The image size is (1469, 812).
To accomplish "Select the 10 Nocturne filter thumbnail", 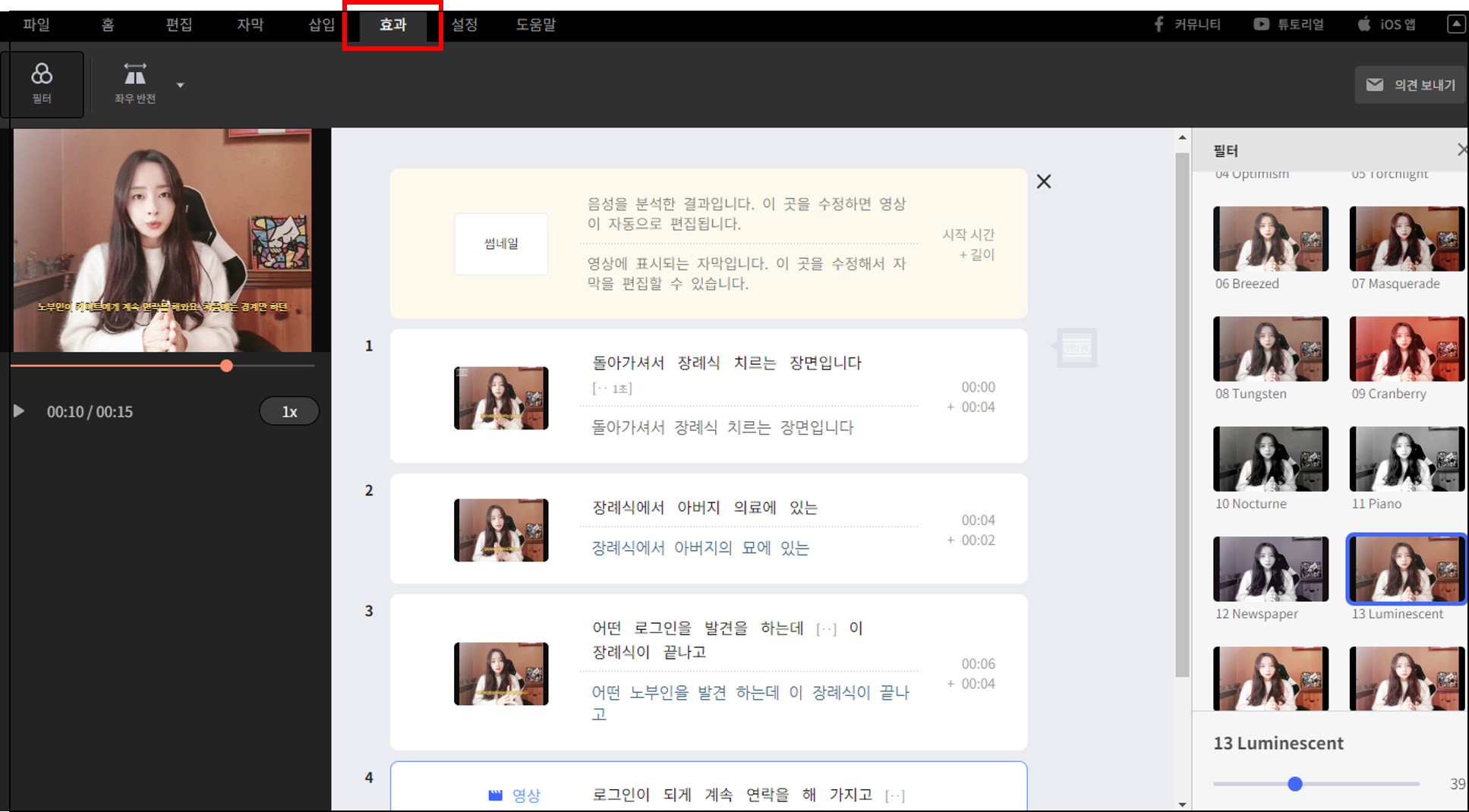I will (1271, 458).
